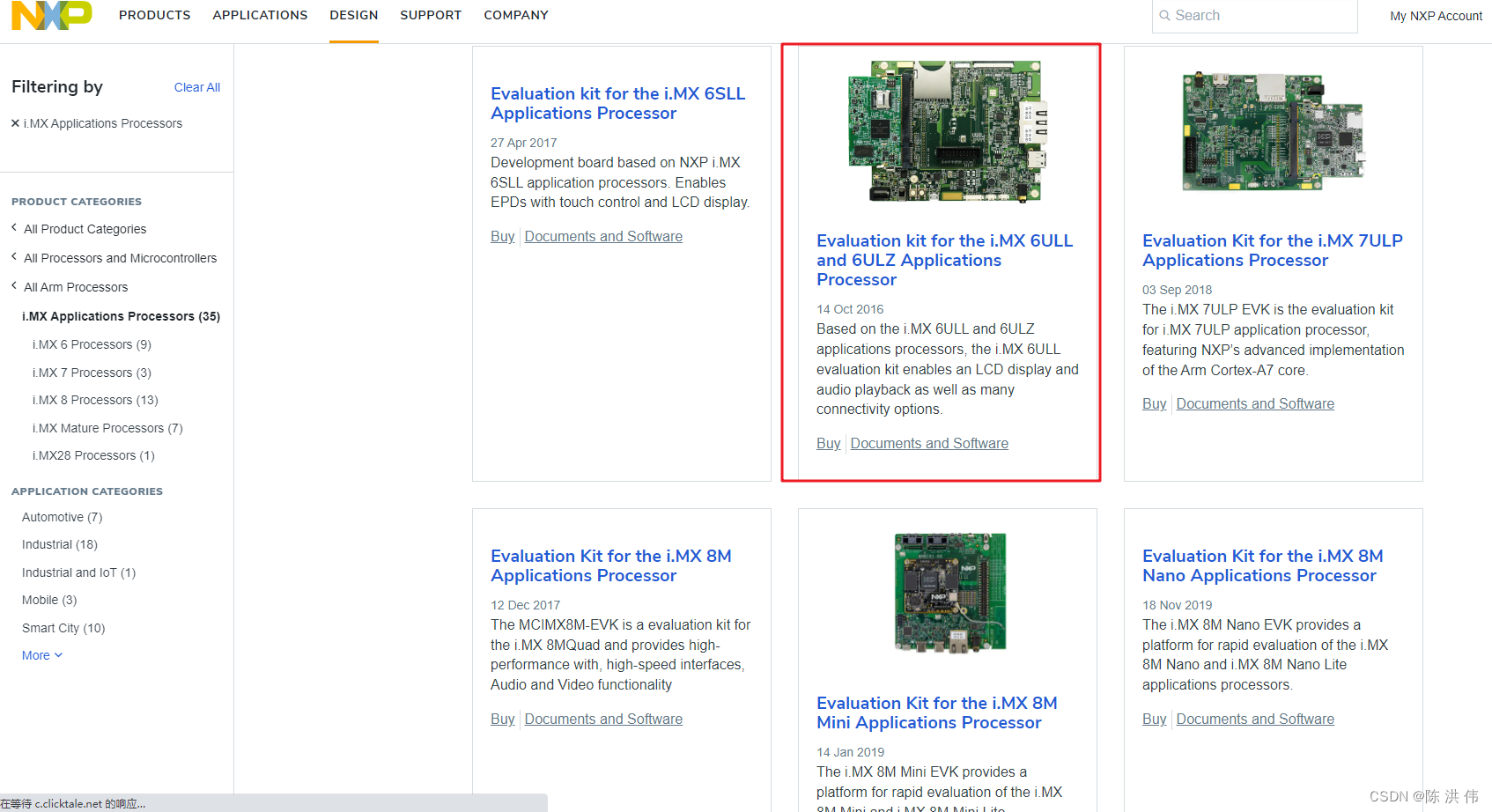This screenshot has width=1492, height=812.
Task: Select the i.MX 8 Processors filter
Action: point(94,400)
